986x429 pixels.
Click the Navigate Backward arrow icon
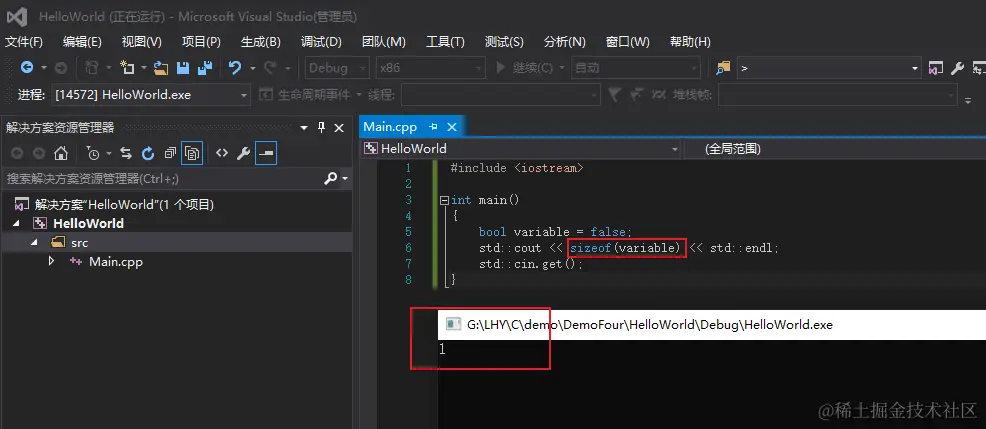26,68
